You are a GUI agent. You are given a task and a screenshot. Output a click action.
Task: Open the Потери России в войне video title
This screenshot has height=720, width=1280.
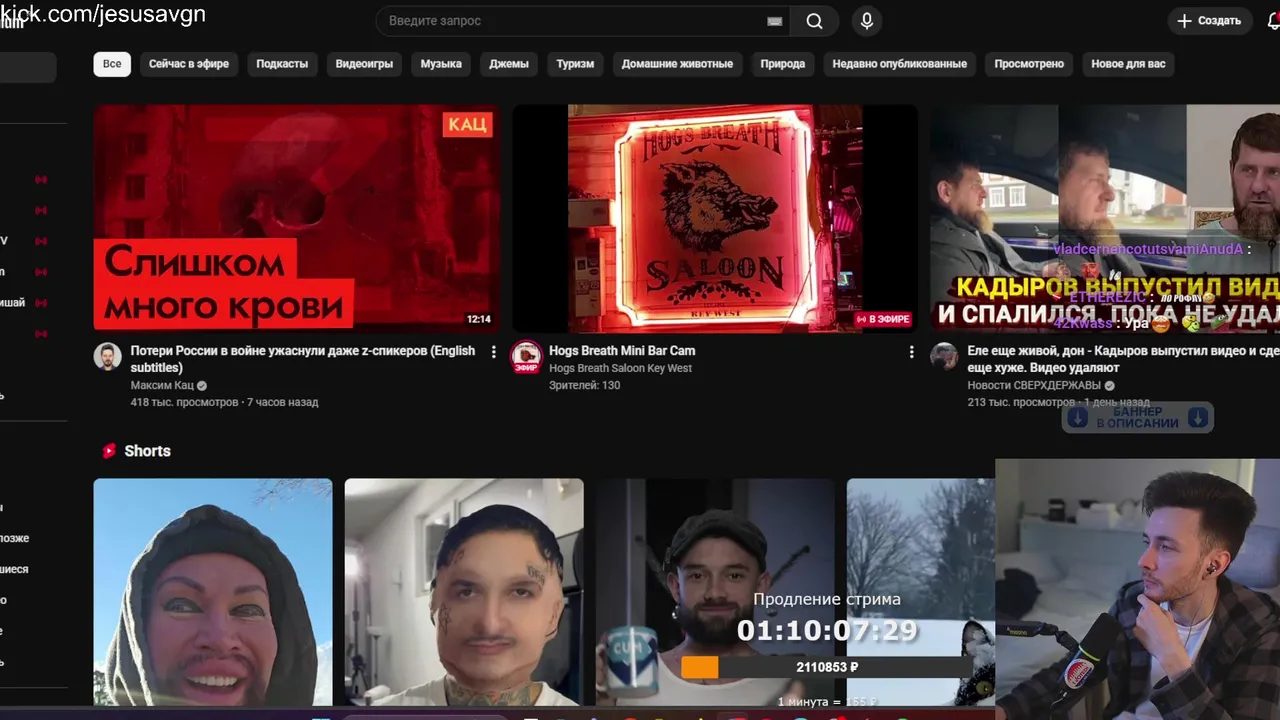coord(303,359)
